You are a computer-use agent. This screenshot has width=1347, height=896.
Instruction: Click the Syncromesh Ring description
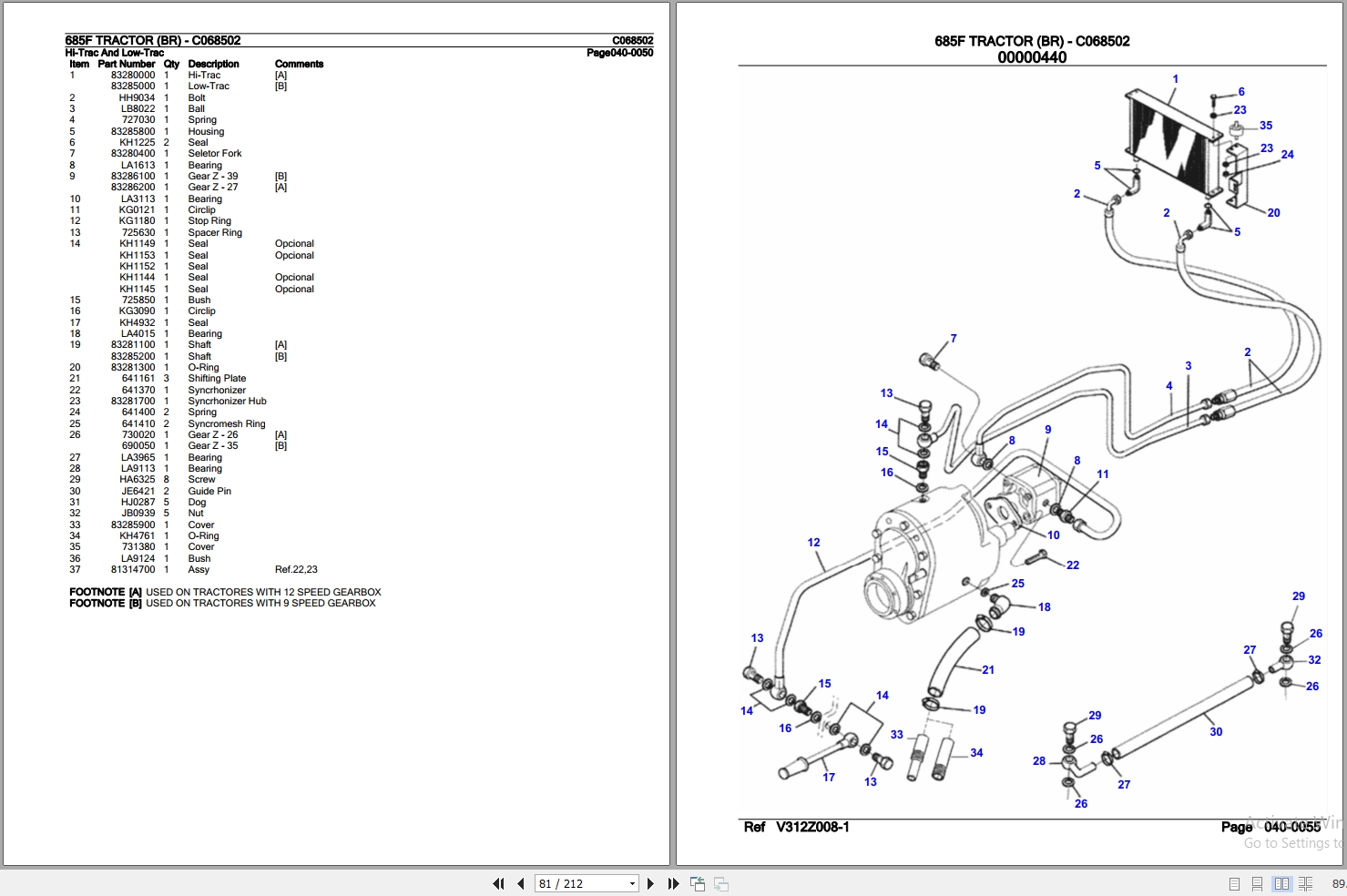227,423
